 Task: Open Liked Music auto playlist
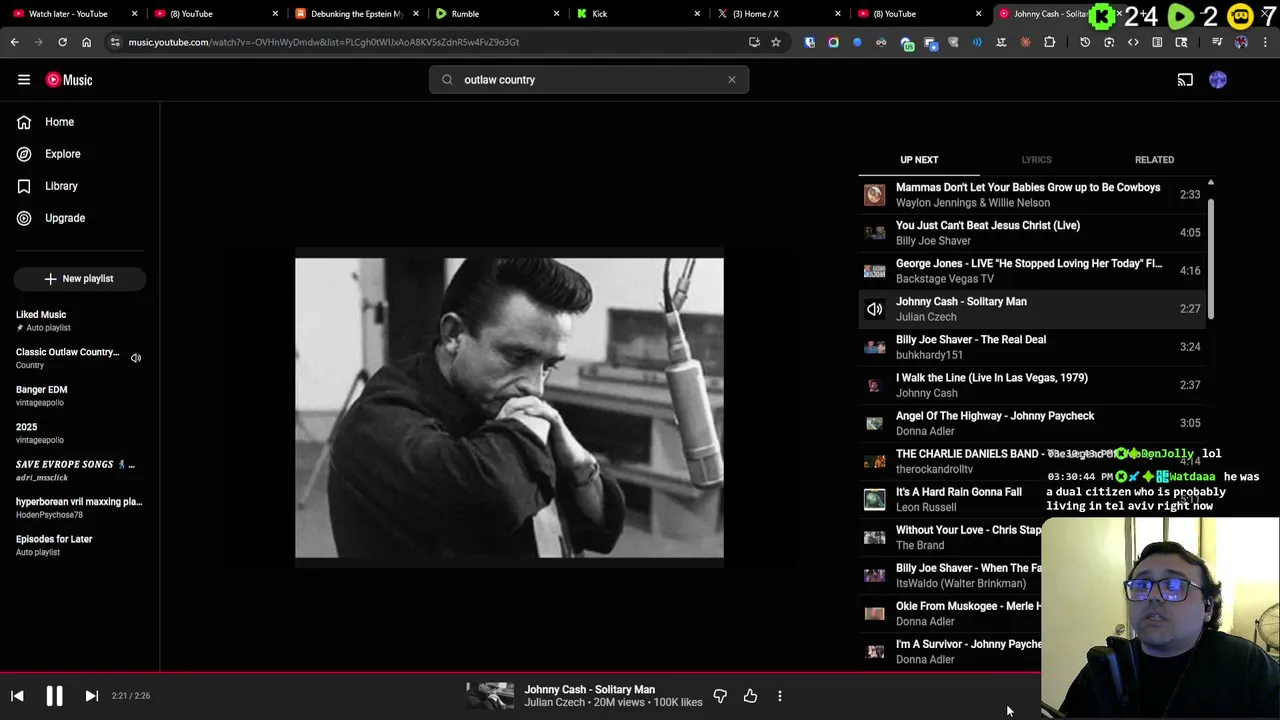pyautogui.click(x=80, y=321)
